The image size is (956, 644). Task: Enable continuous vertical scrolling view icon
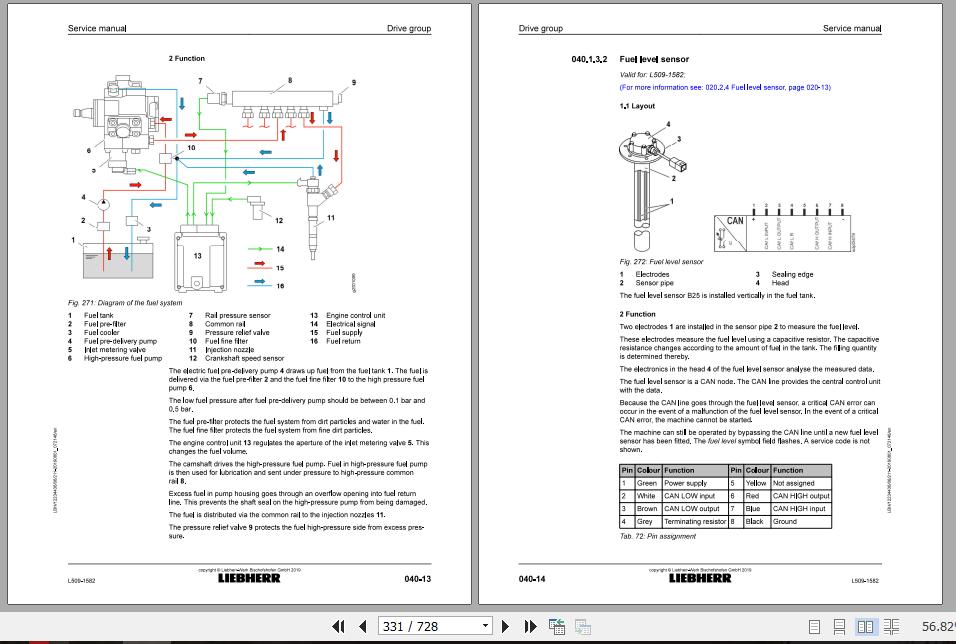click(838, 626)
